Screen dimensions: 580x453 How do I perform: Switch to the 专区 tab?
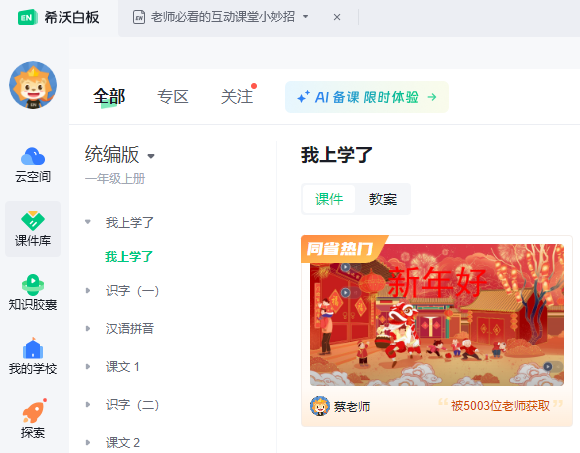coord(173,97)
